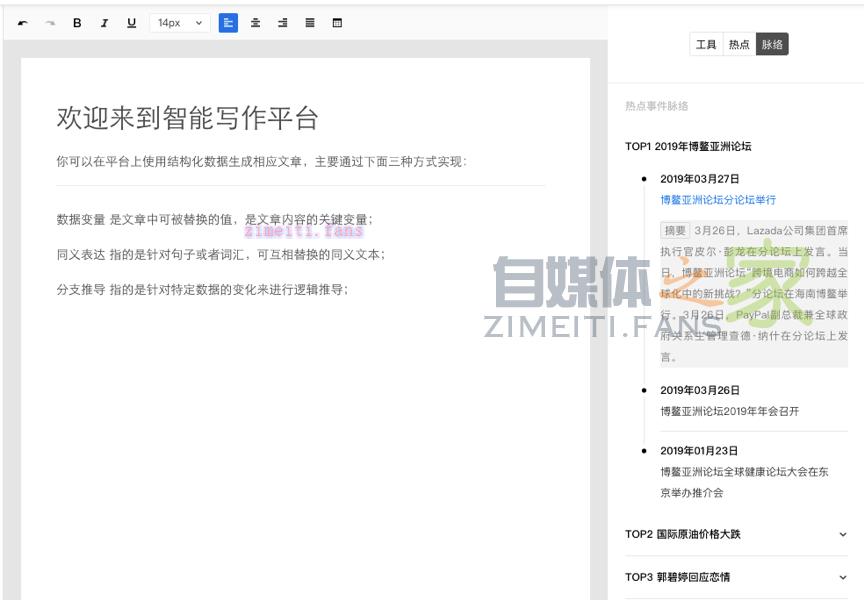This screenshot has width=864, height=600.
Task: Select justify text alignment
Action: 309,23
